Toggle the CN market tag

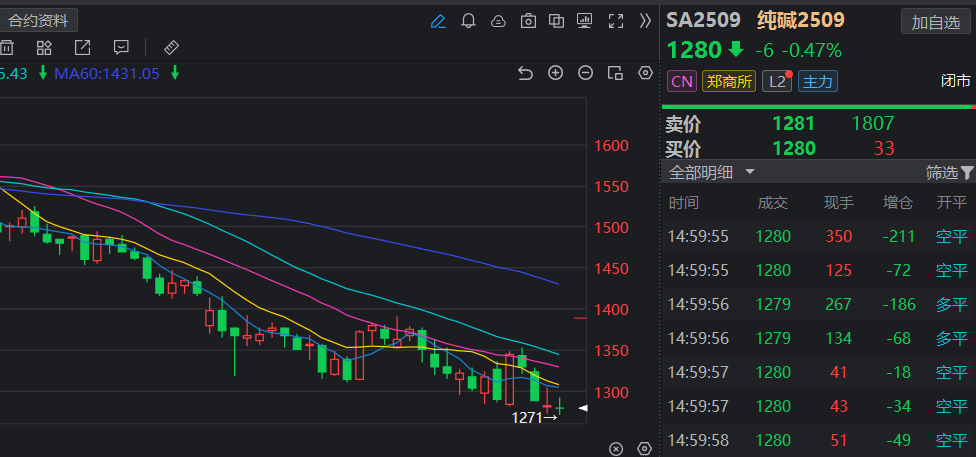[x=681, y=81]
